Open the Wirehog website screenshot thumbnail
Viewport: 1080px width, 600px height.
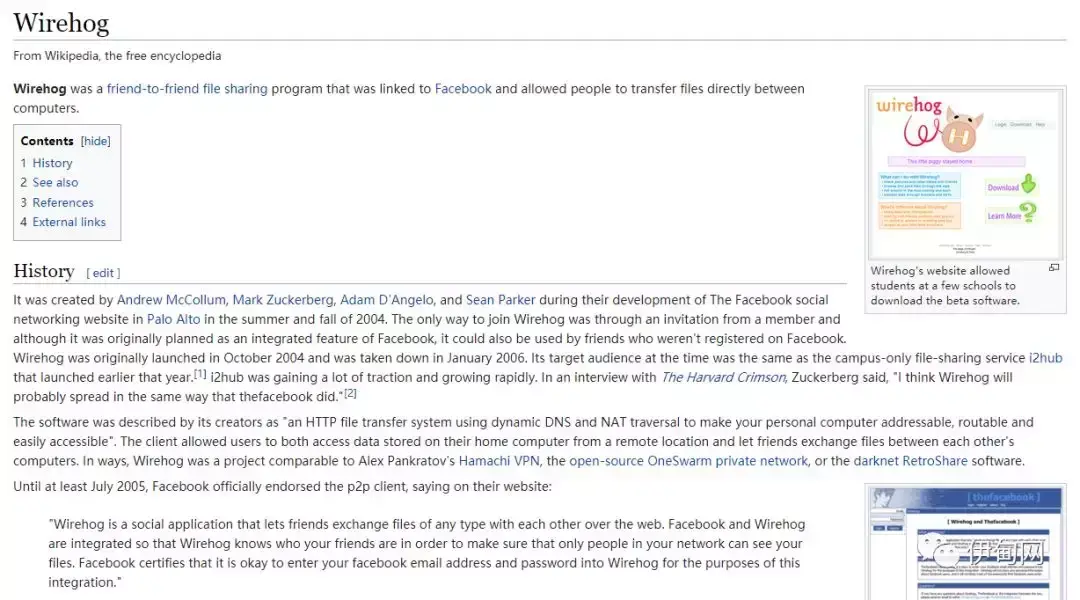click(x=965, y=174)
